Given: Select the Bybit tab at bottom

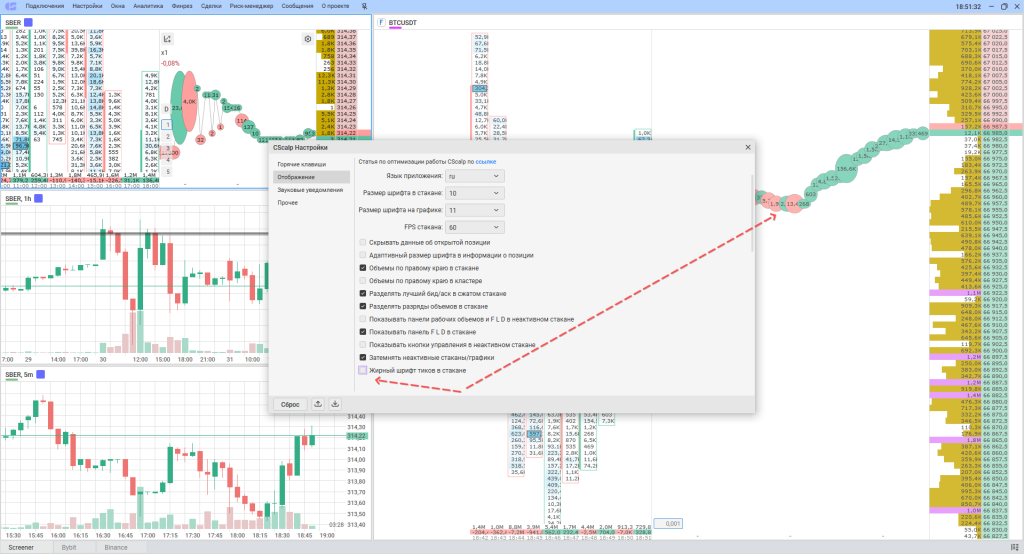Looking at the screenshot, I should coord(69,547).
